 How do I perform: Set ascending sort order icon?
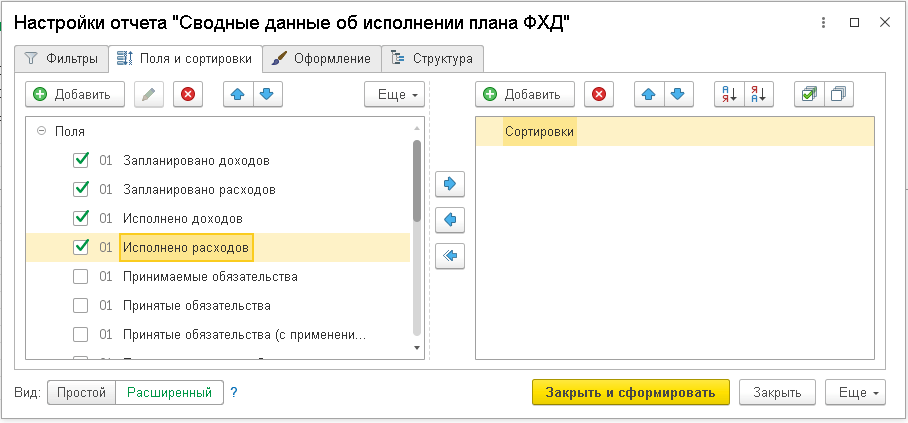[x=727, y=94]
